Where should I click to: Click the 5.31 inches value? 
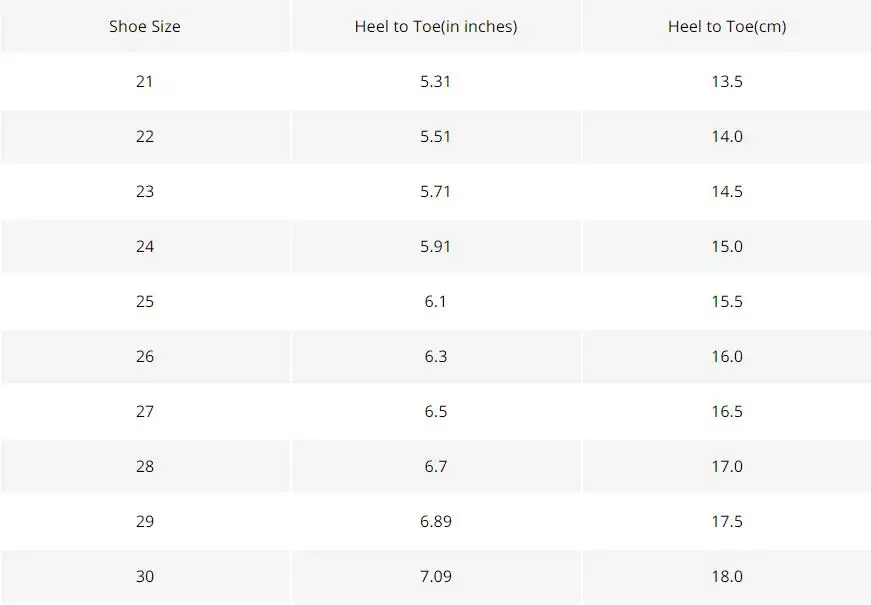436,82
